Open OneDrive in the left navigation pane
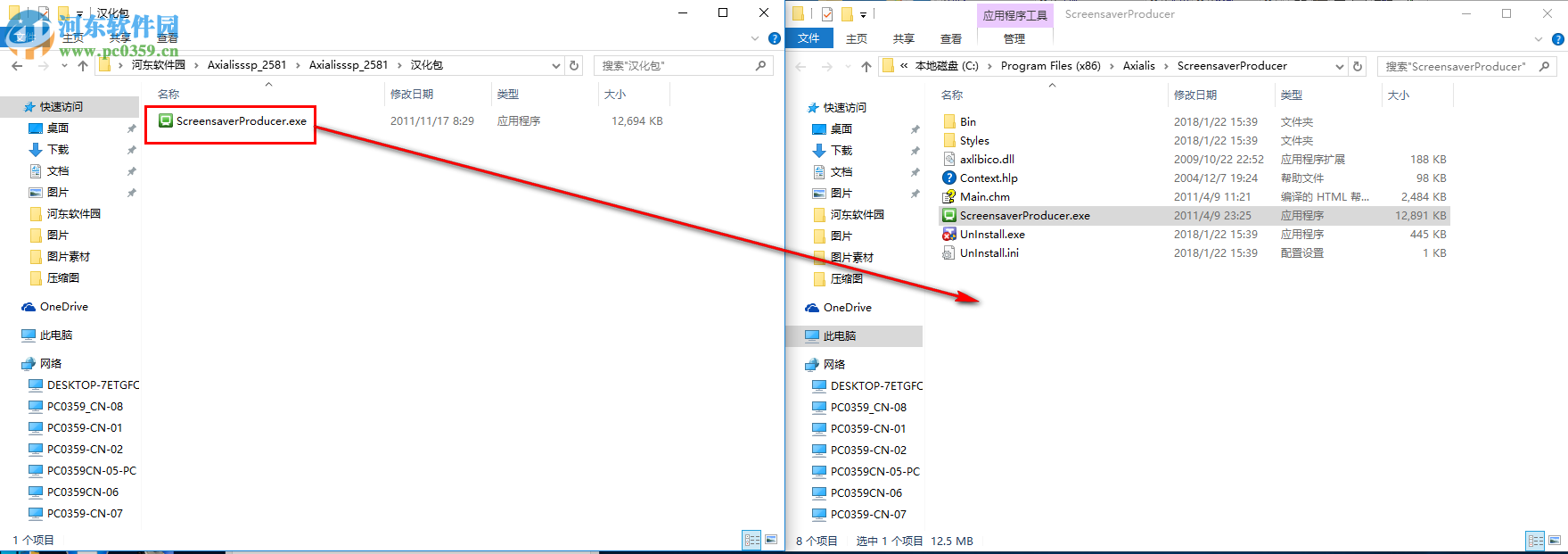This screenshot has height=554, width=1568. [x=63, y=307]
